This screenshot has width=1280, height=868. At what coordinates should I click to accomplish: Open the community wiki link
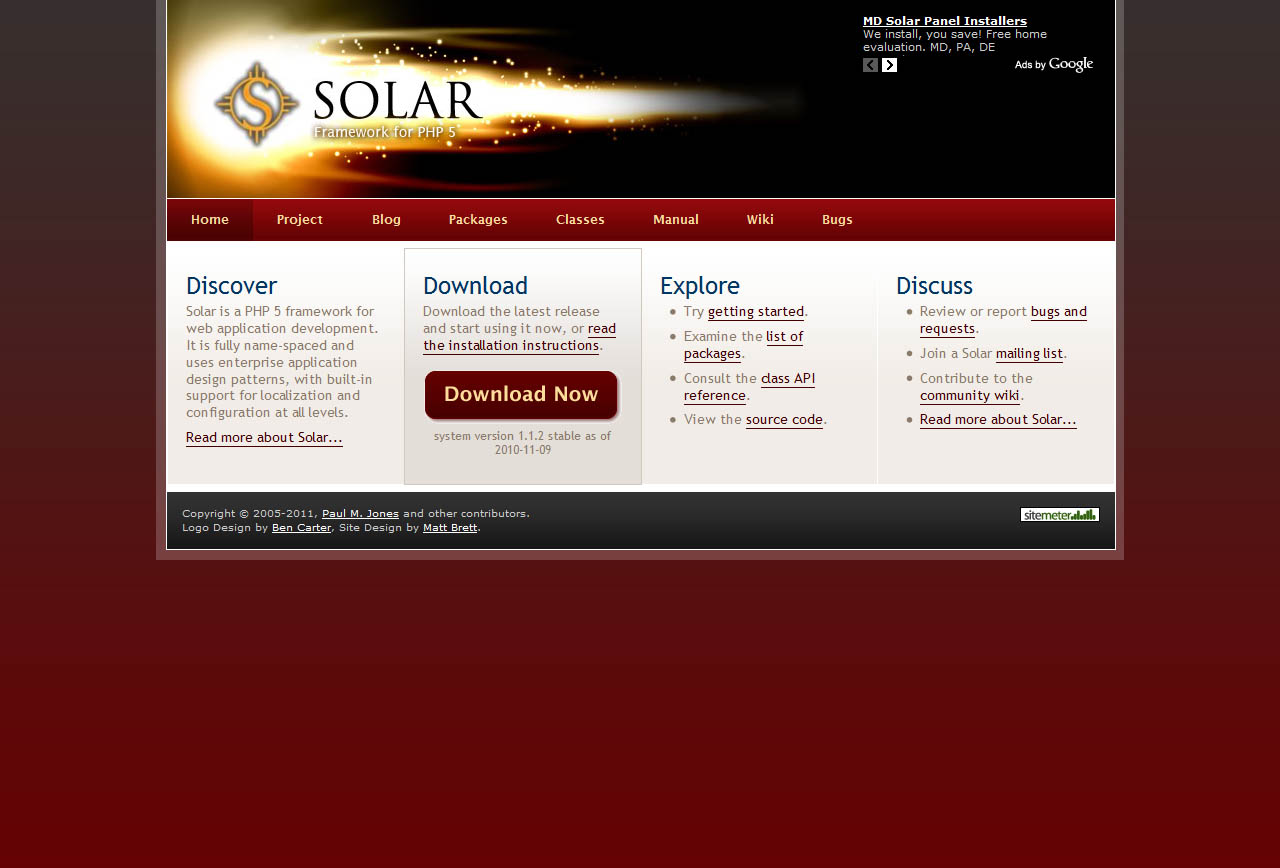(970, 396)
